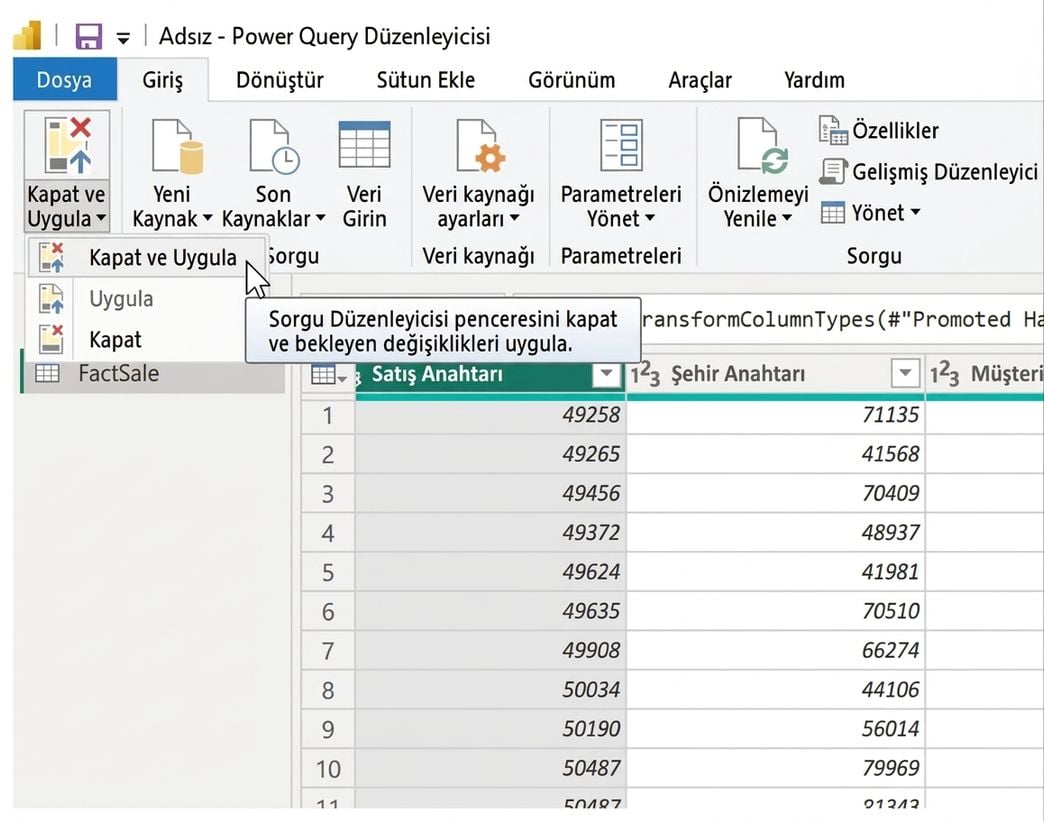Open Gelişmiş Düzenleyici
1044x822 pixels.
point(928,172)
